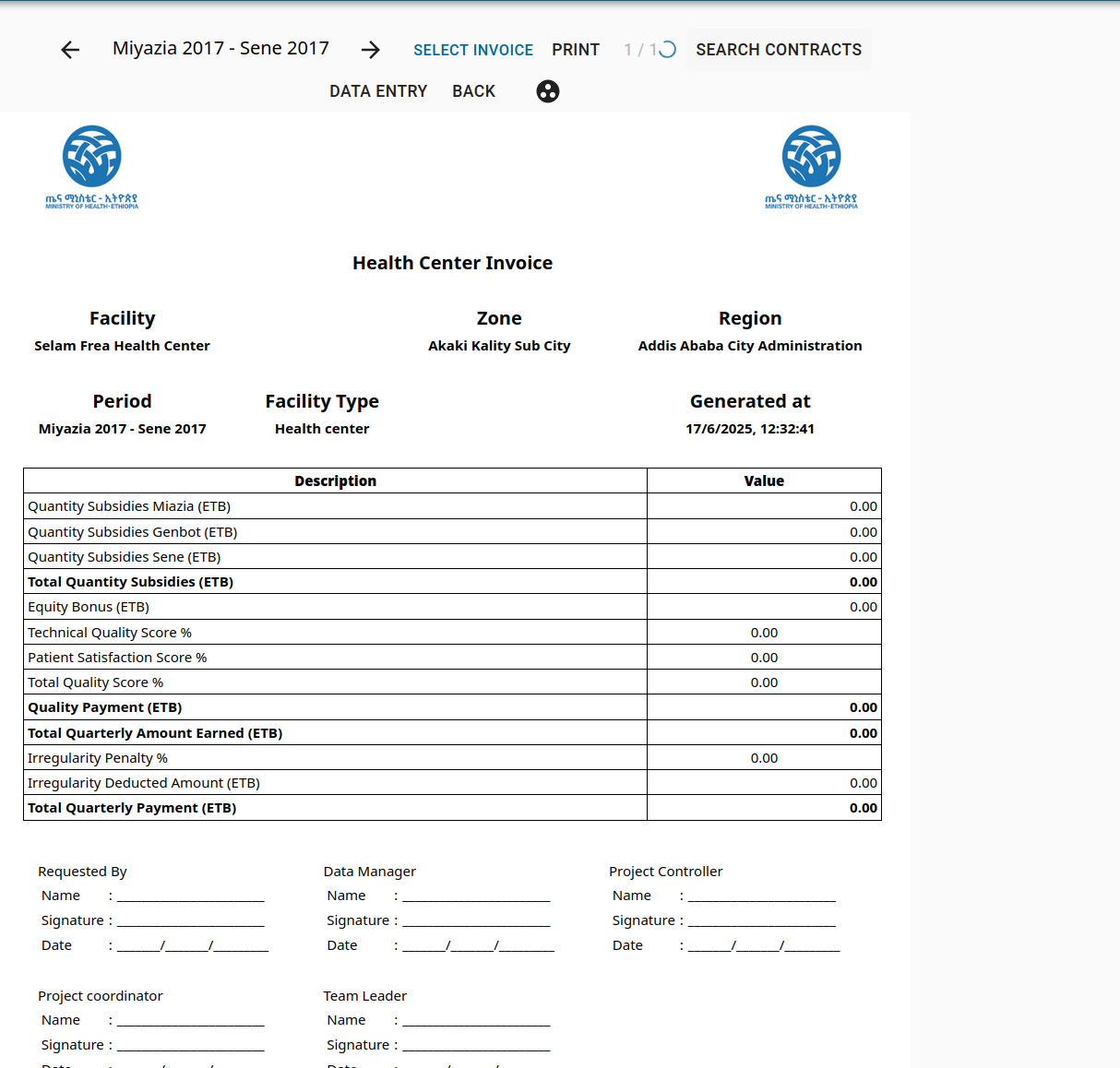Image resolution: width=1120 pixels, height=1068 pixels.
Task: Click the loading spinner next to page count
Action: (667, 50)
